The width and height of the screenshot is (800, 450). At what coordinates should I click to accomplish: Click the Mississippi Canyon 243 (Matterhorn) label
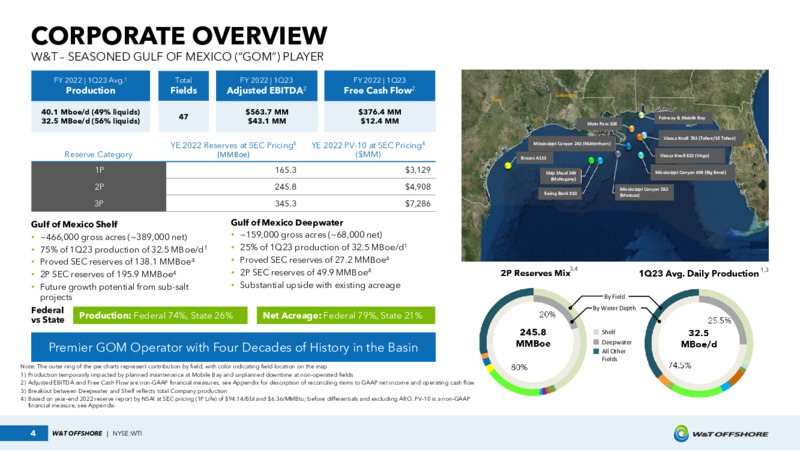(572, 144)
